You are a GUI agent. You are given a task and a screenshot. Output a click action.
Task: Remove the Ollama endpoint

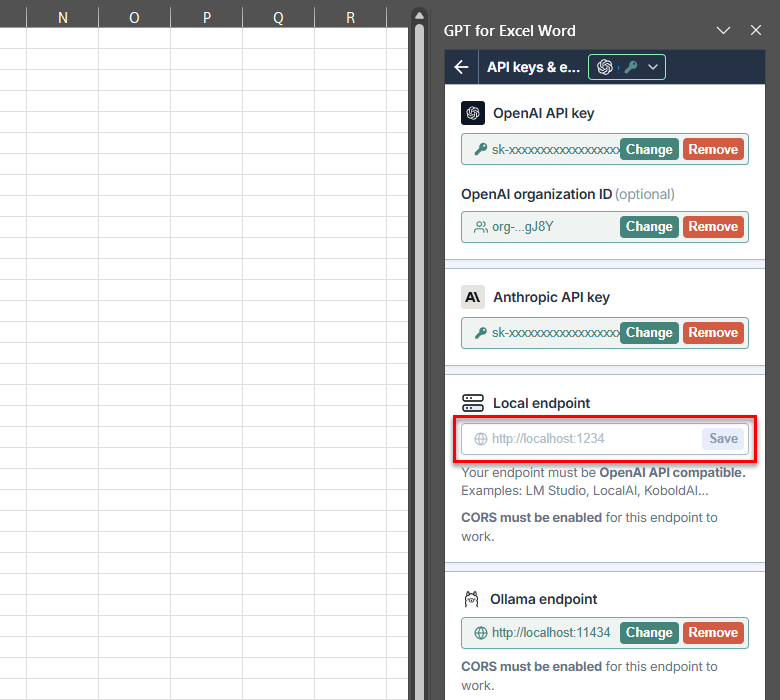tap(713, 633)
